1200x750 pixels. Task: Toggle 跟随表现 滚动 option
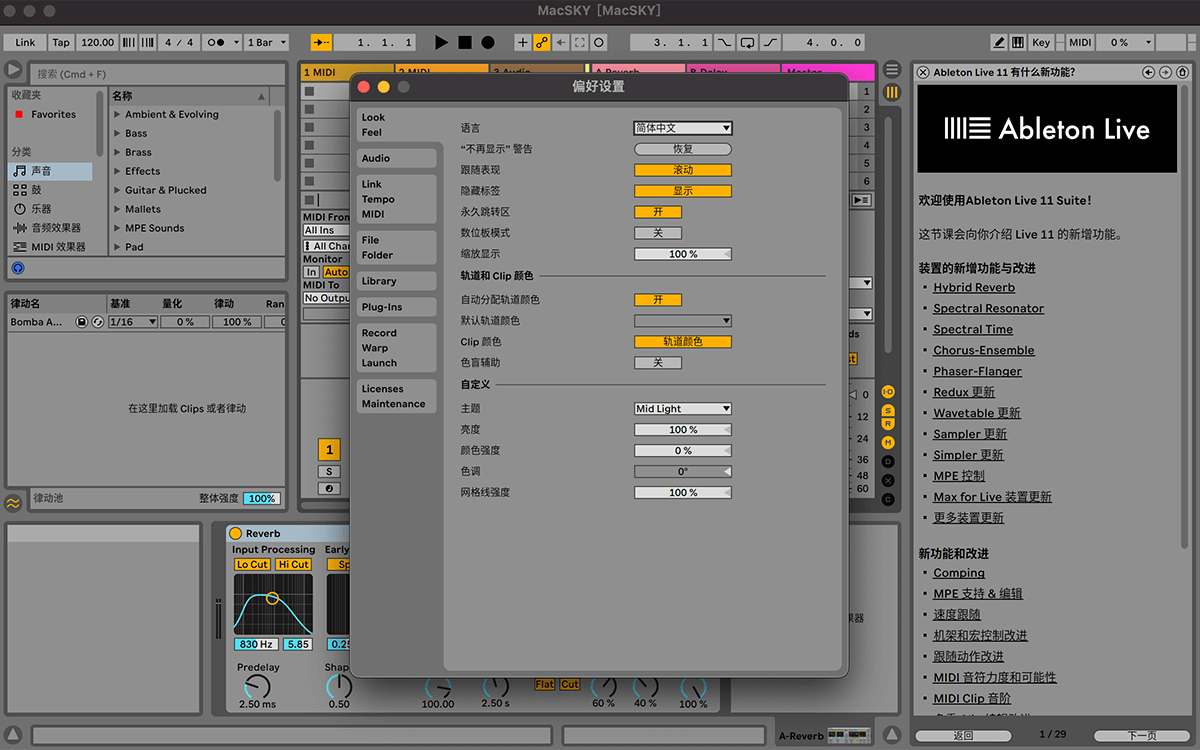(x=683, y=170)
